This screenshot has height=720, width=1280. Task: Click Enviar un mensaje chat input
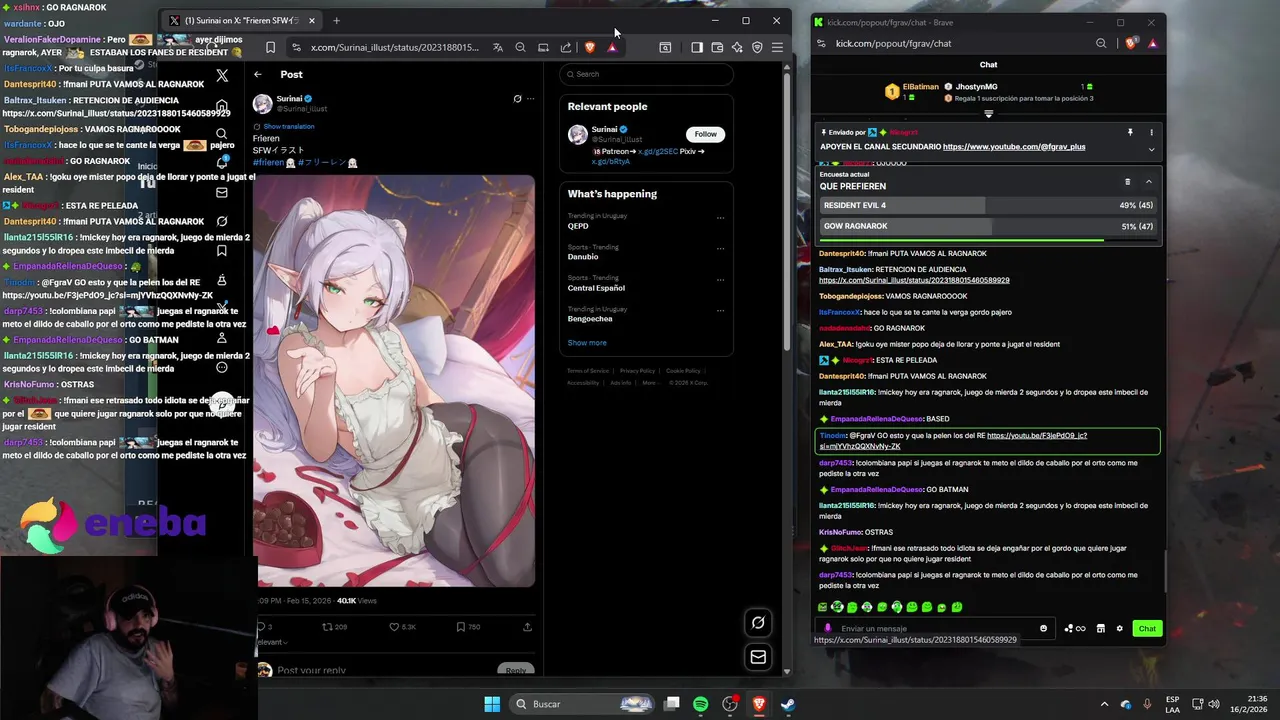tap(935, 629)
